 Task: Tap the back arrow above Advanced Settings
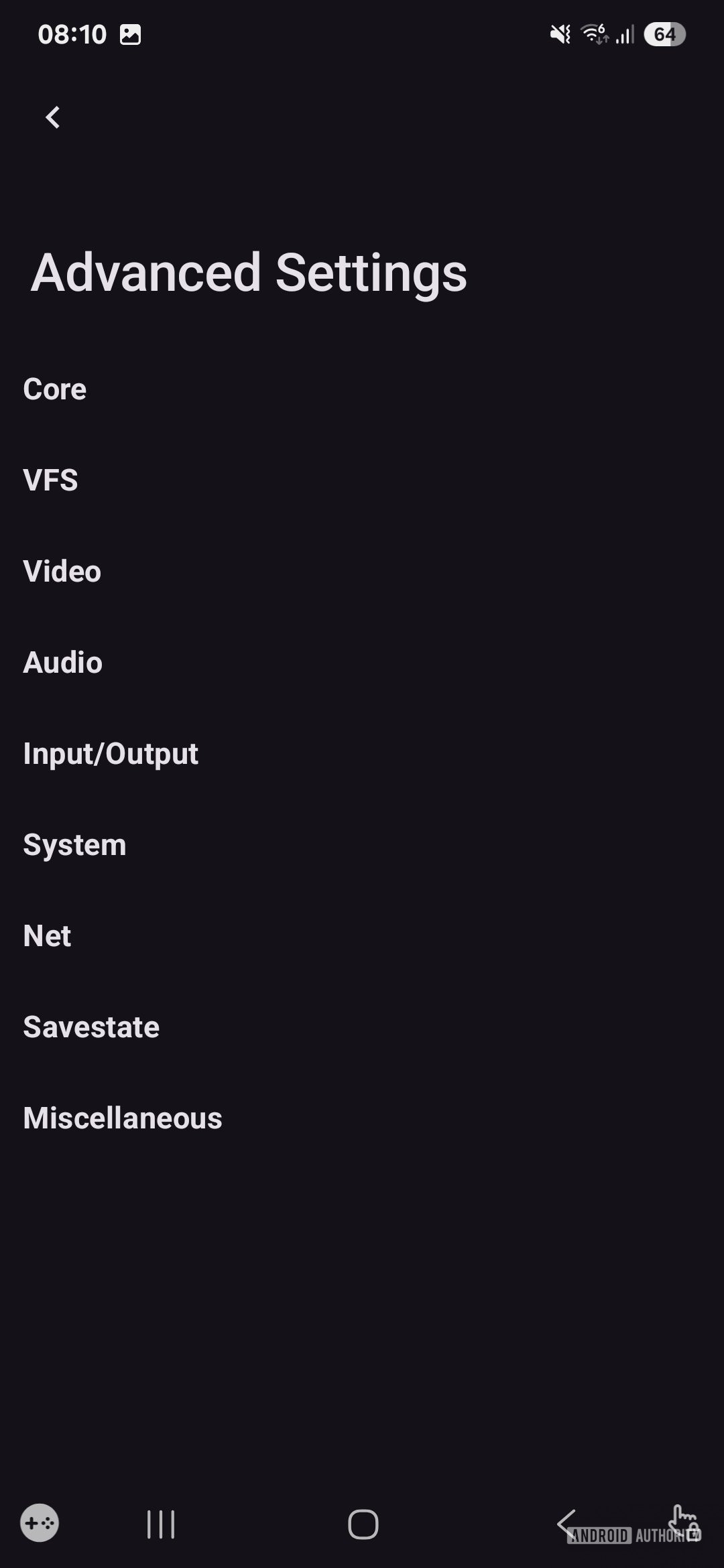(x=53, y=117)
